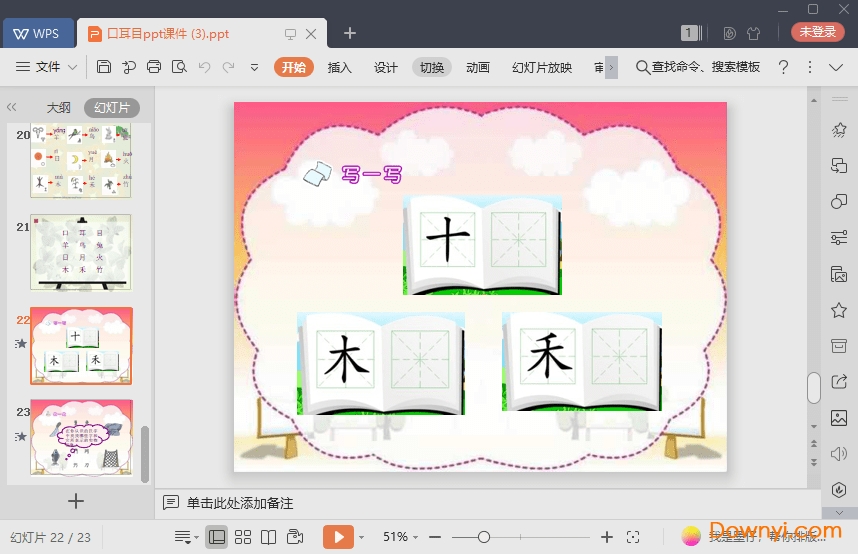The image size is (858, 554).
Task: Select slide 20 thumbnail
Action: 80,161
